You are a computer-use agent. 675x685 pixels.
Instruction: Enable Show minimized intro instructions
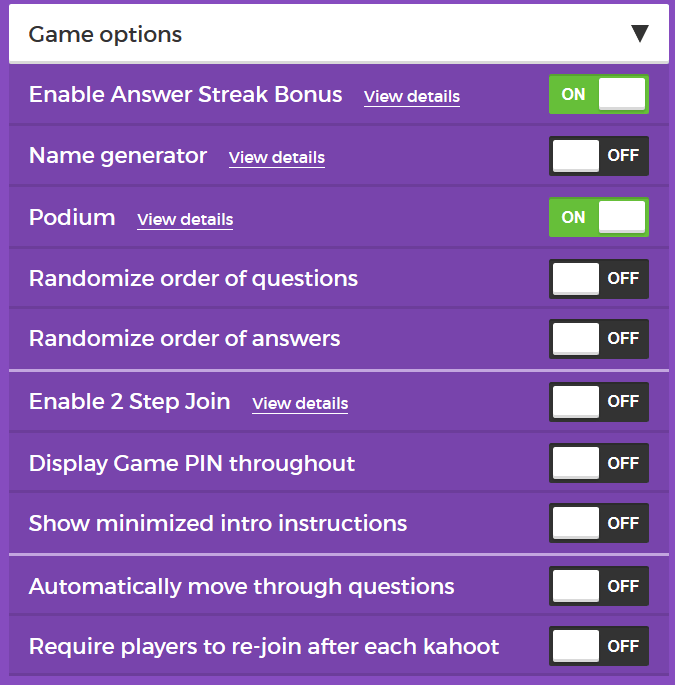click(598, 523)
